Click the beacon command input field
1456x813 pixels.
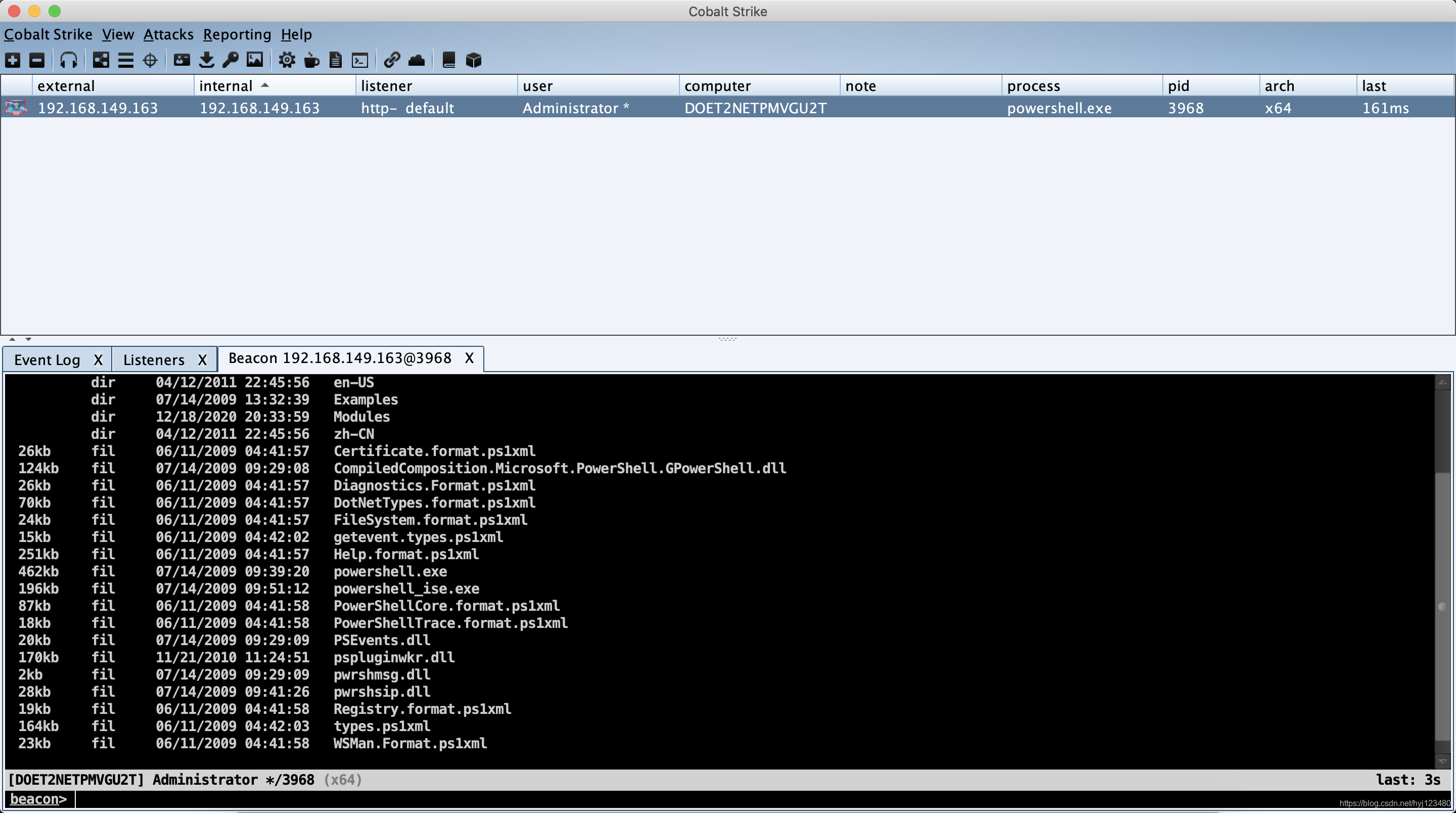[x=678, y=799]
